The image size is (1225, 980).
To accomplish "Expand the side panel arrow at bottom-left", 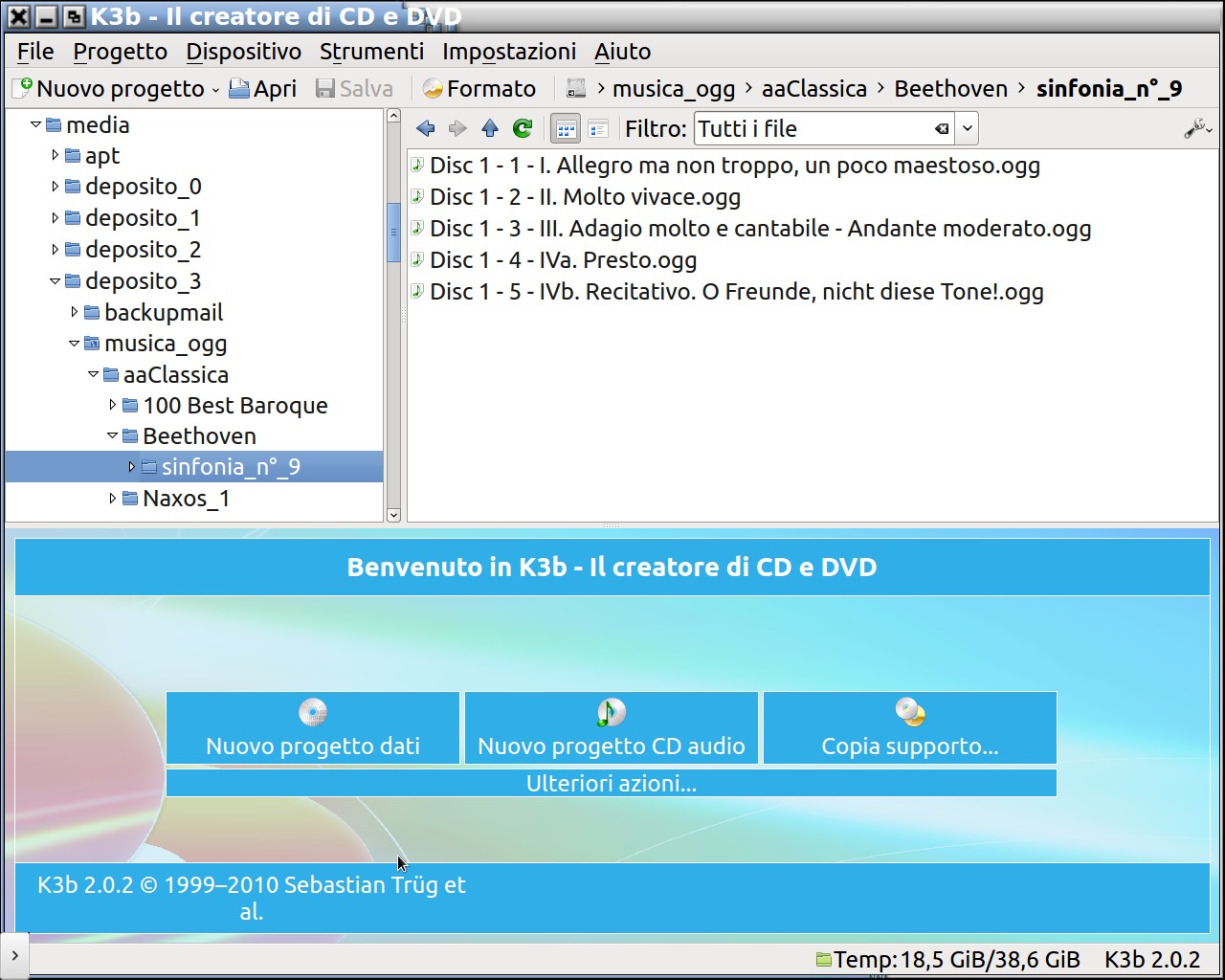I will 14,956.
